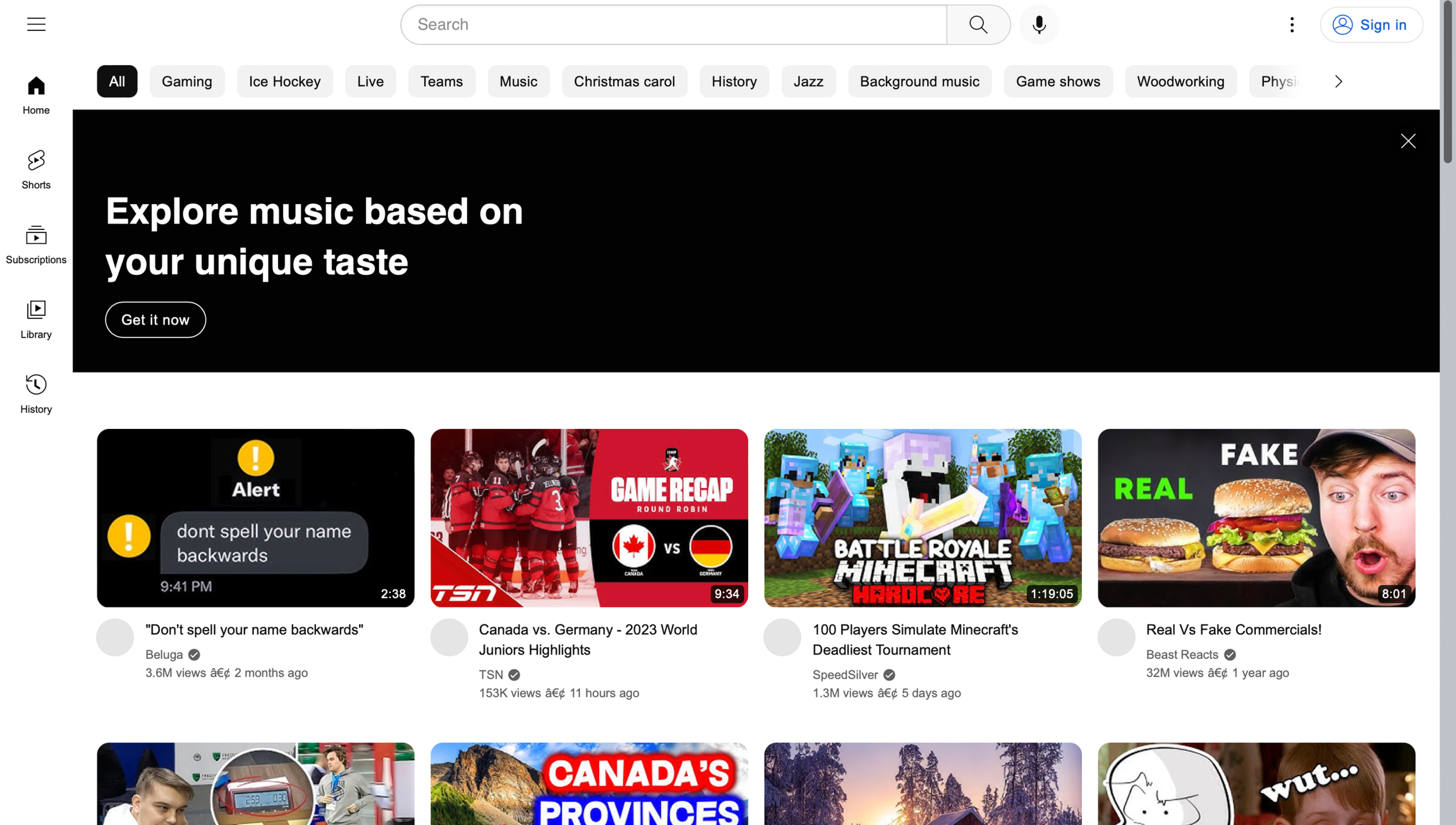
Task: Click into the Search field
Action: click(673, 24)
